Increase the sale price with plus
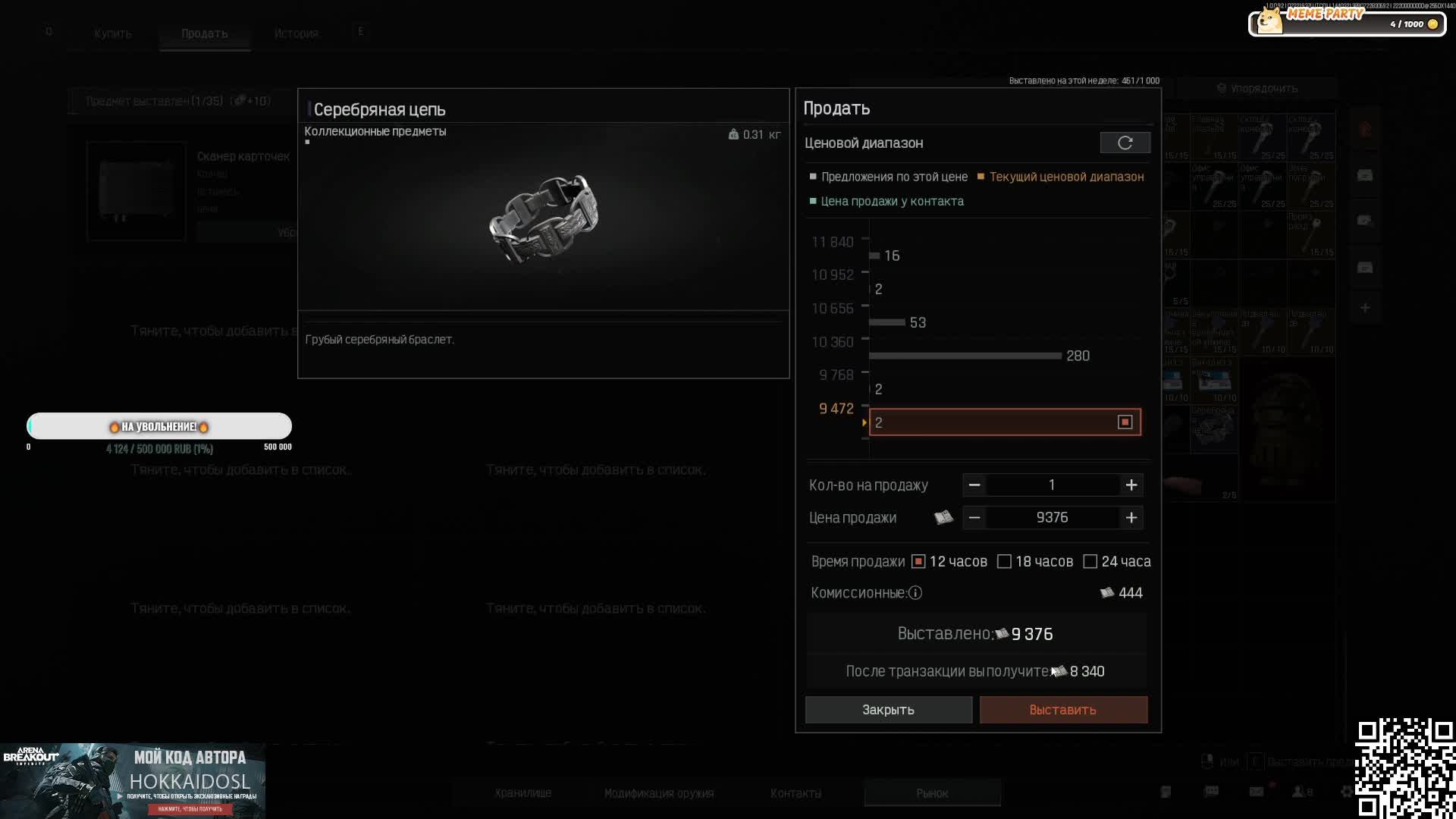This screenshot has width=1456, height=819. click(1131, 518)
